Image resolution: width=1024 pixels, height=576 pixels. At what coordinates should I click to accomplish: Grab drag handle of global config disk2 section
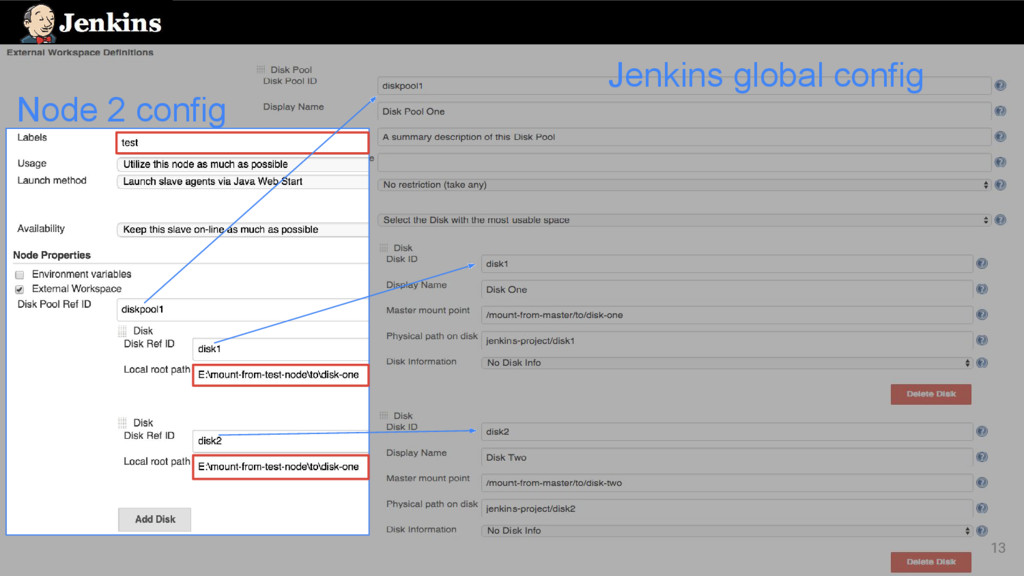(384, 415)
